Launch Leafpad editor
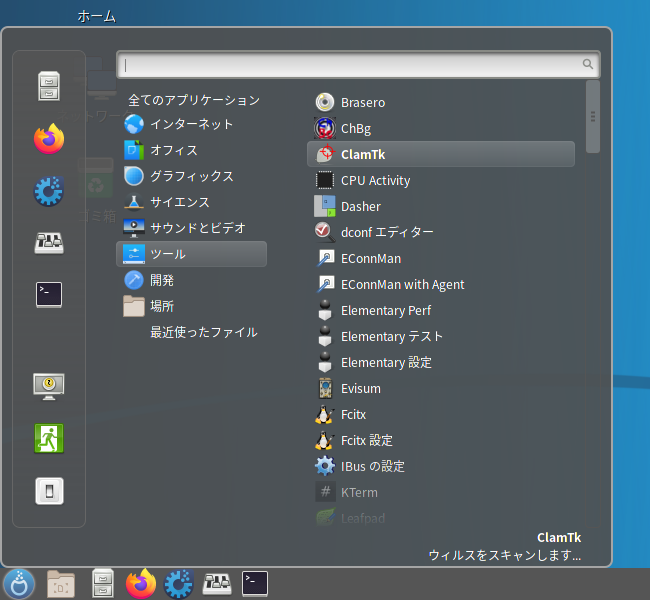The height and width of the screenshot is (600, 650). point(441,518)
